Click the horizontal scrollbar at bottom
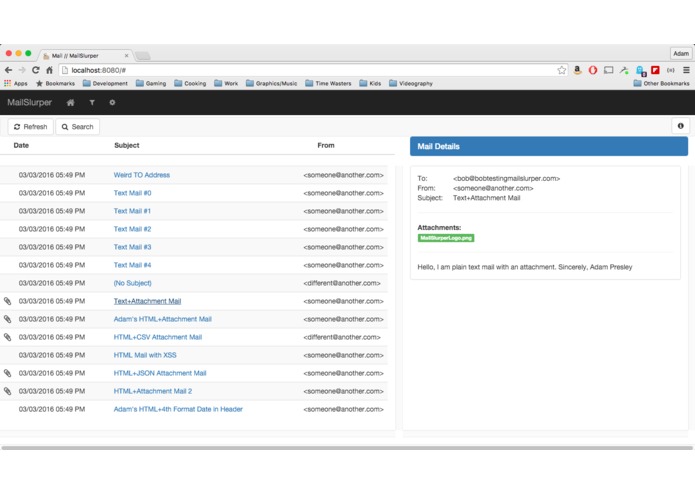The width and height of the screenshot is (695, 494). (348, 448)
